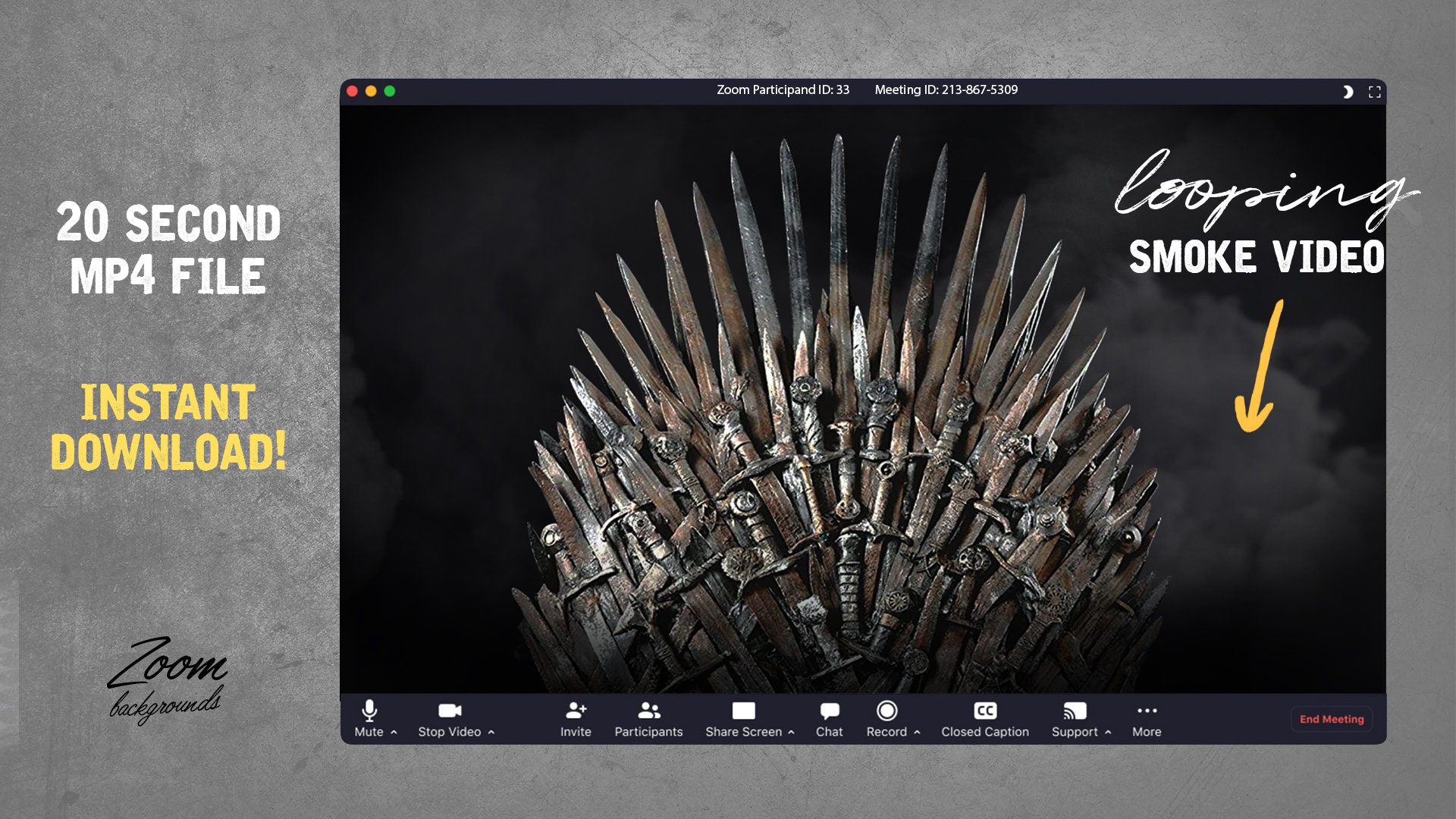This screenshot has height=819, width=1456.
Task: Toggle fullscreen mode
Action: 1374,91
